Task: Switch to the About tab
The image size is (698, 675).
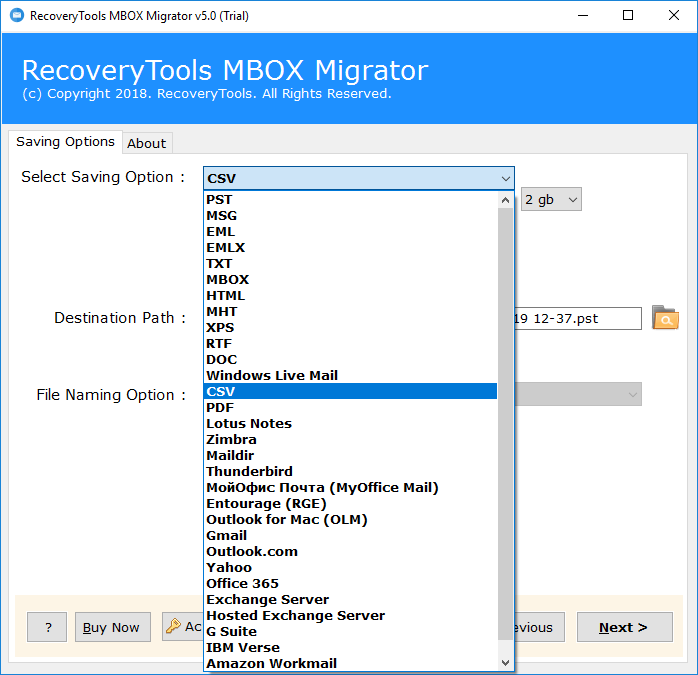Action: [x=147, y=143]
